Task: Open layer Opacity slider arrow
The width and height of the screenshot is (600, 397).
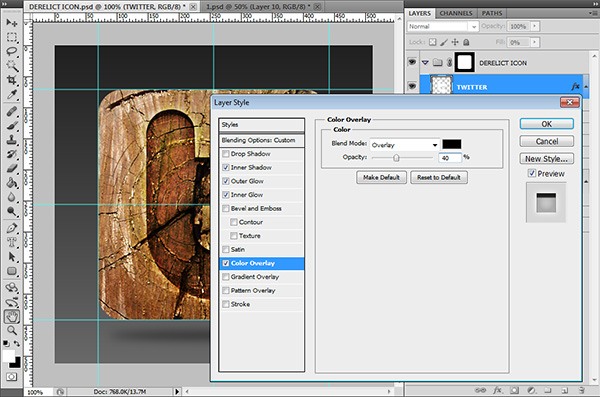Action: (535, 26)
